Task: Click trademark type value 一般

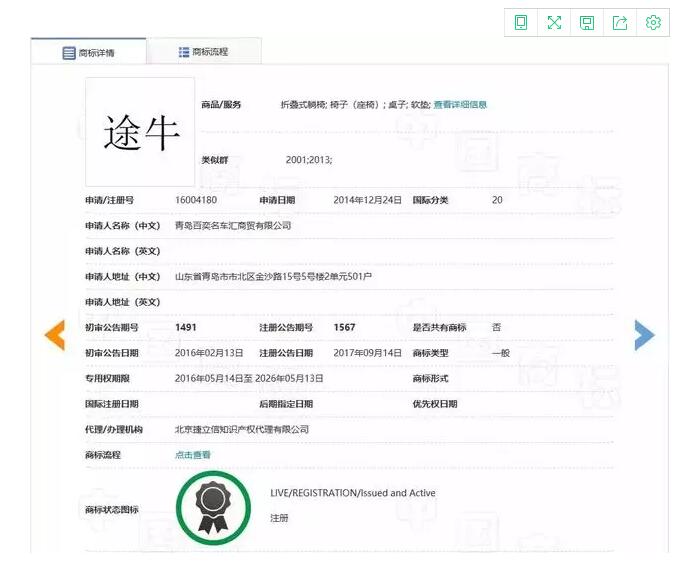Action: point(501,353)
